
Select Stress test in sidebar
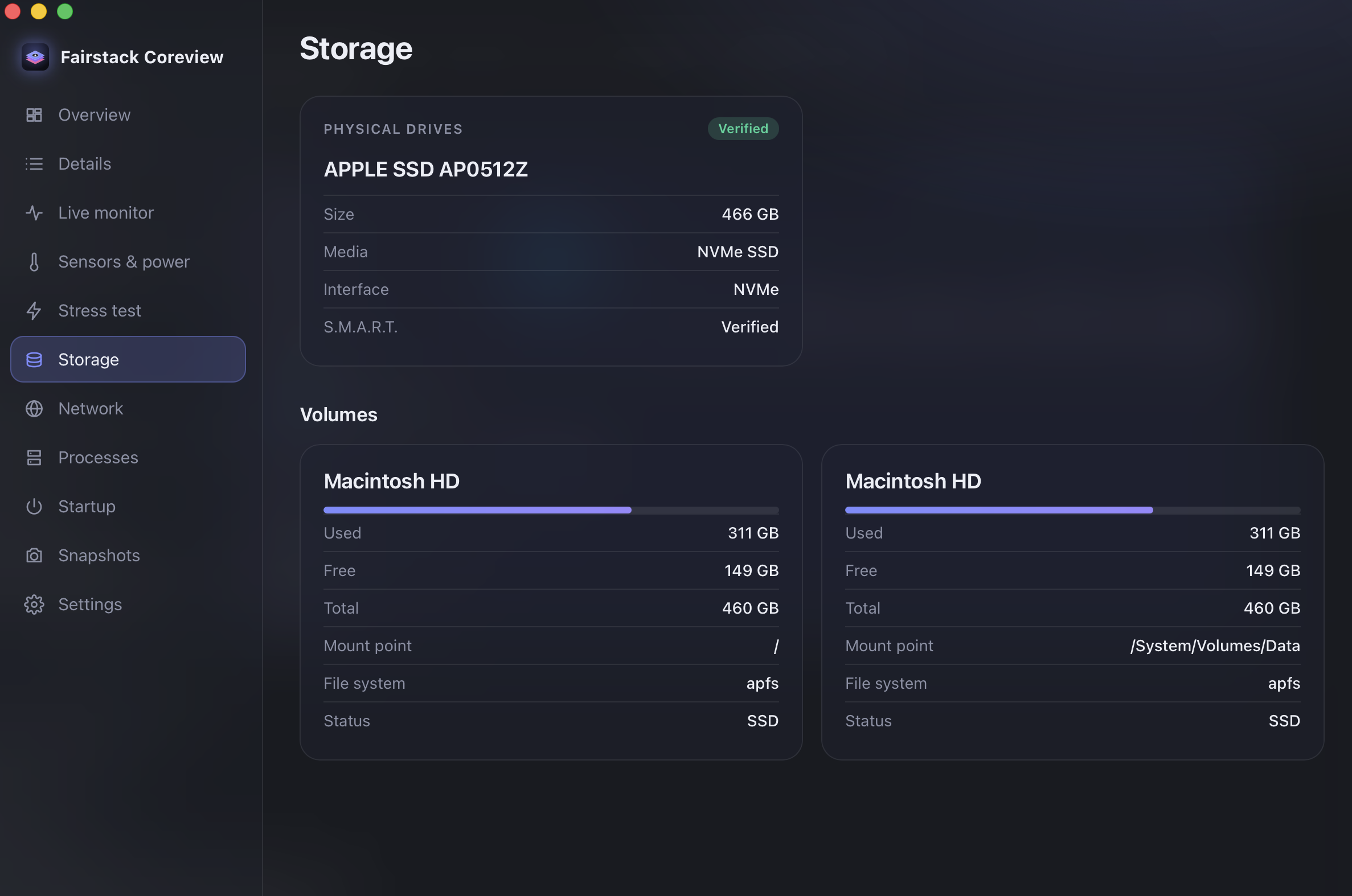click(128, 311)
